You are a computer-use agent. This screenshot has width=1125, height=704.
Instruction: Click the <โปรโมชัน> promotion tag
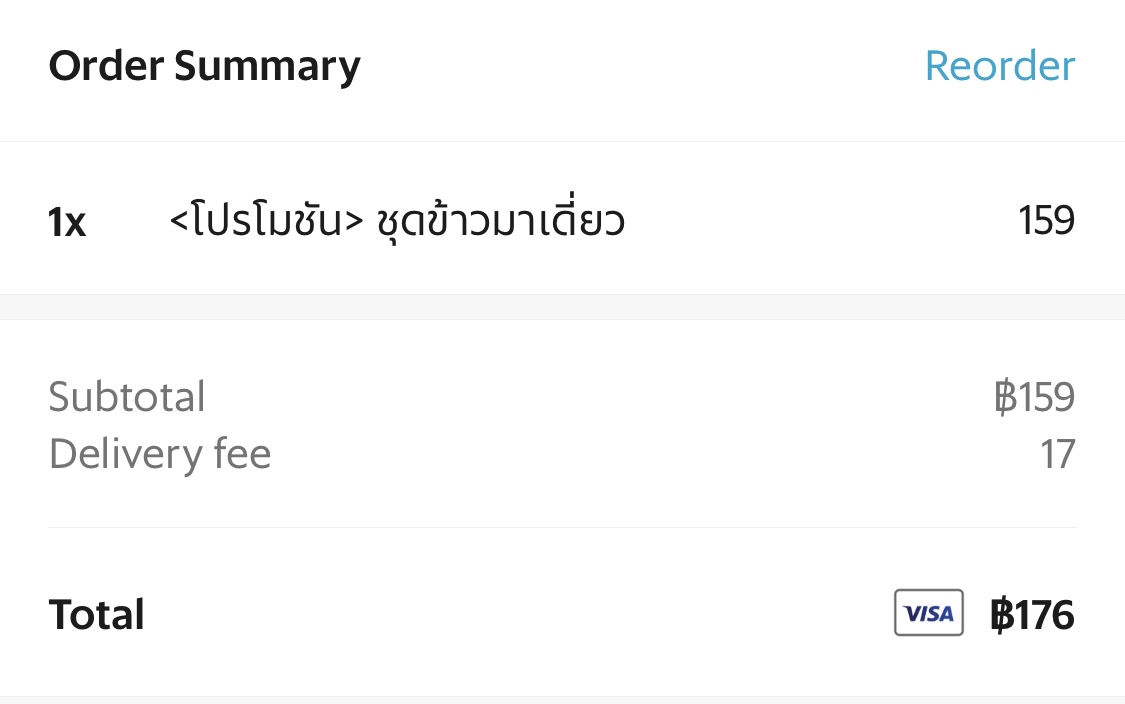tap(266, 221)
